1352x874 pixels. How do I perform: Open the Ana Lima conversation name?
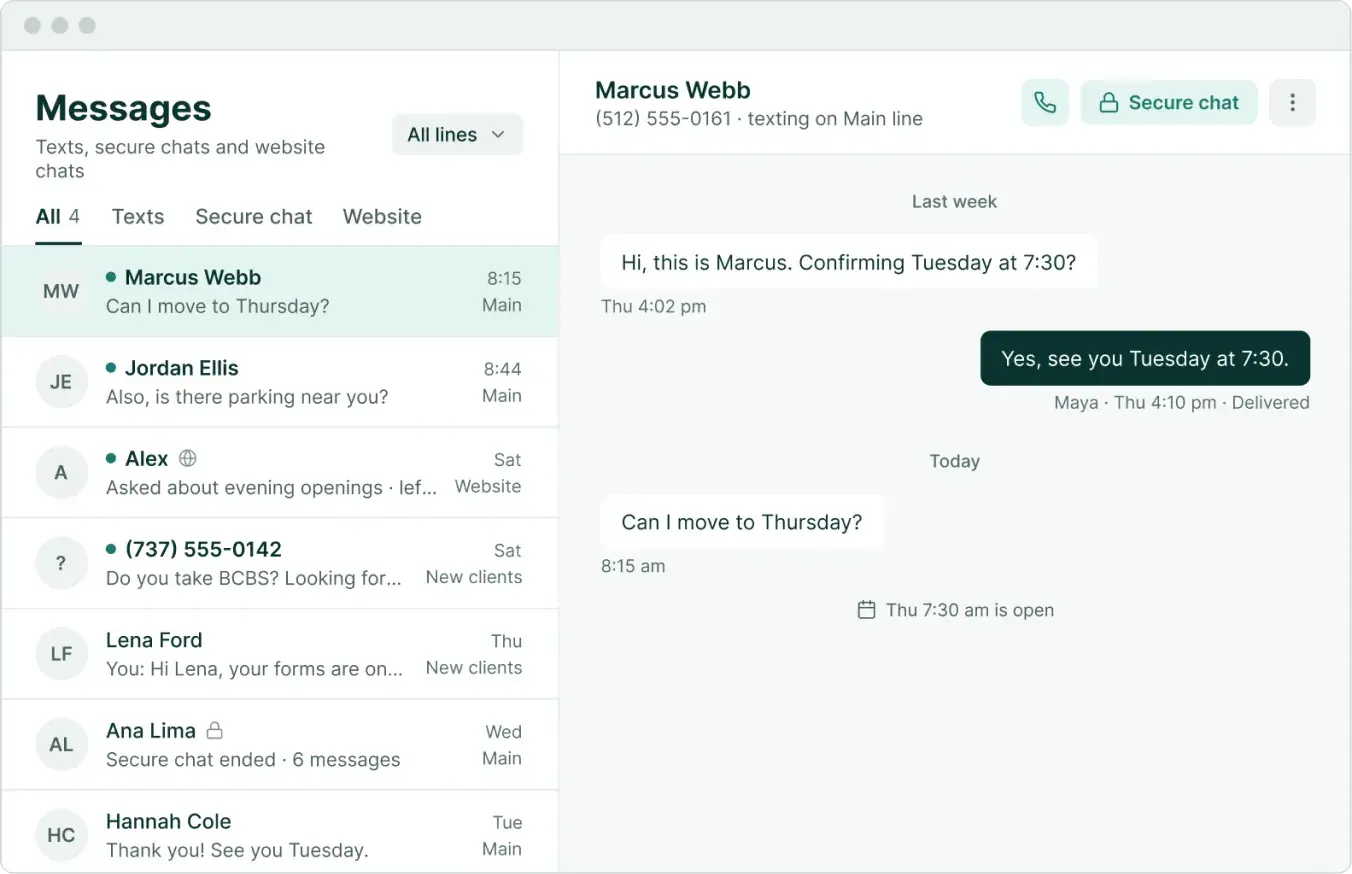[150, 731]
